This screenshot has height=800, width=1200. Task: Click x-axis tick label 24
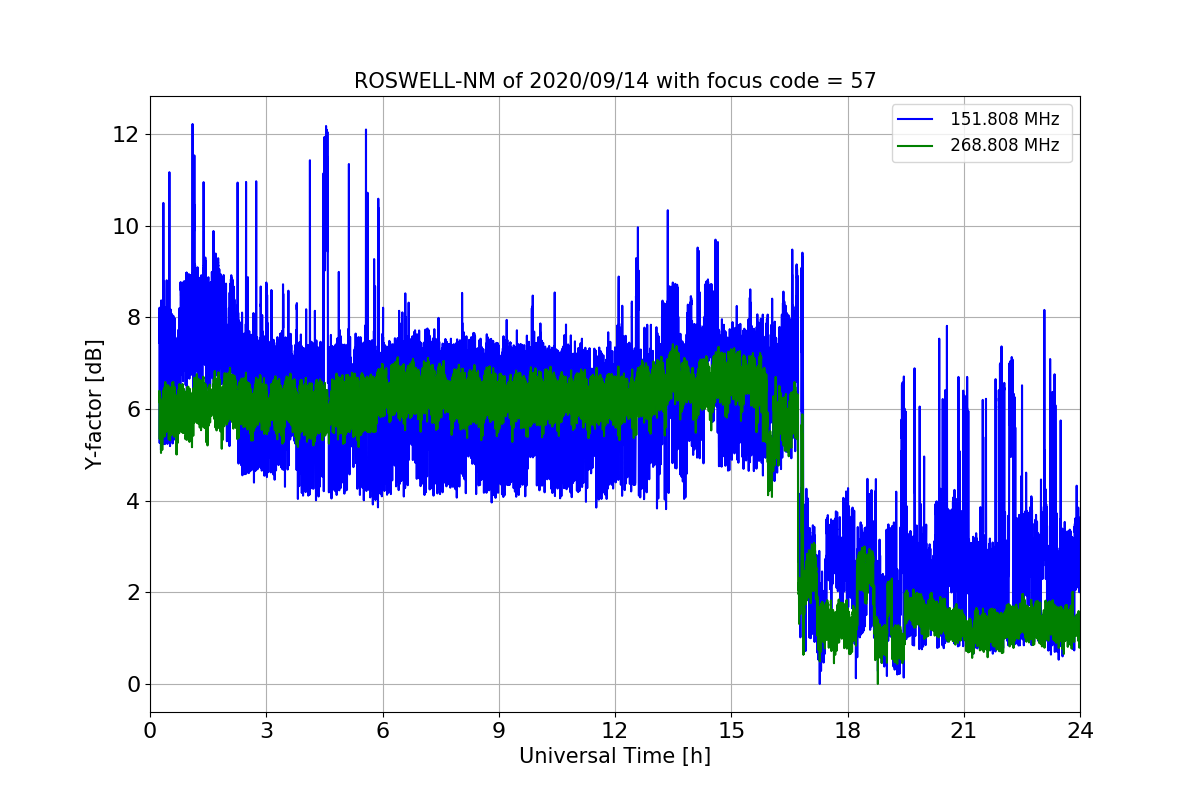[x=1080, y=730]
